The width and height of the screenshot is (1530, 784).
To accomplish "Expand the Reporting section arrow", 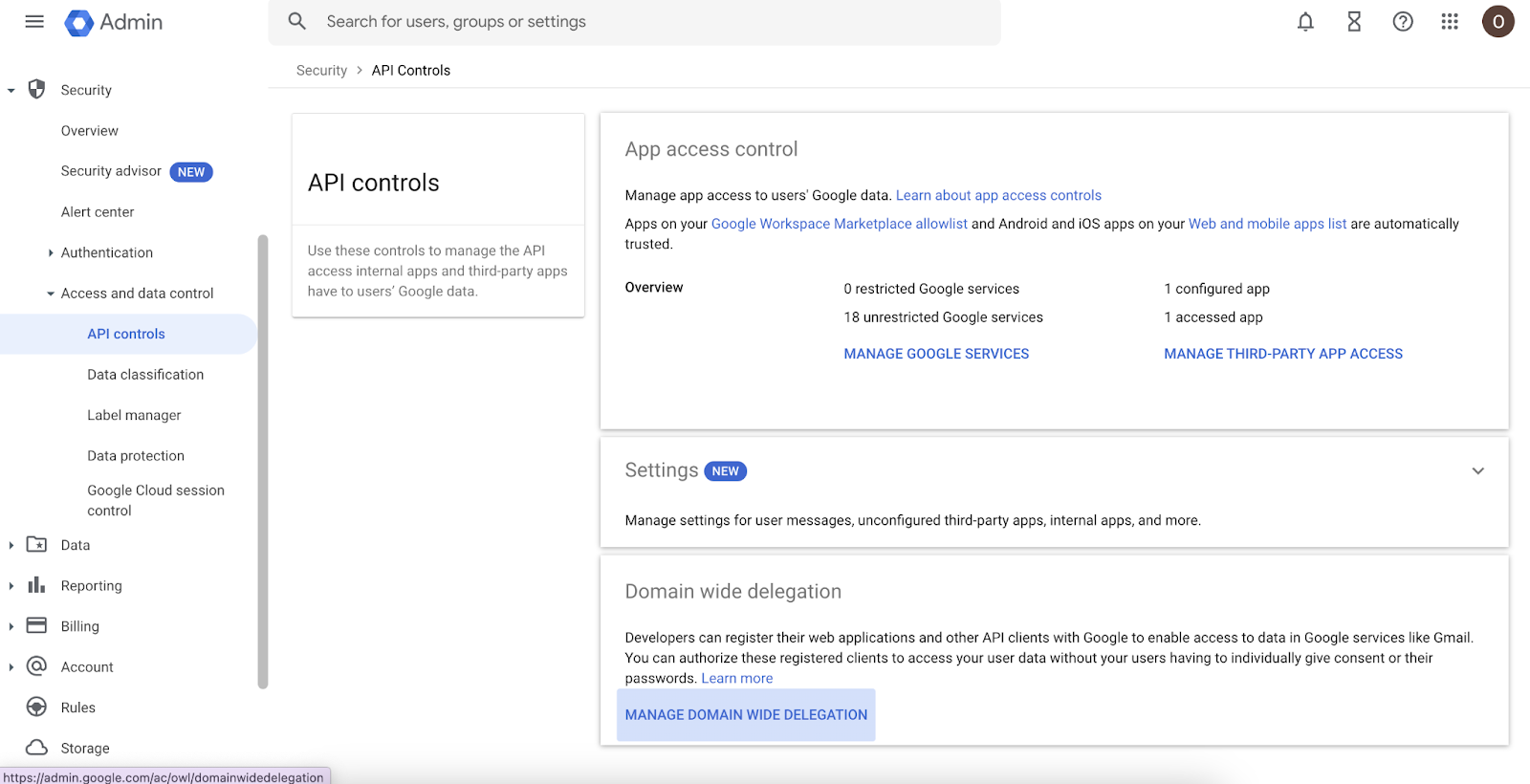I will [x=11, y=586].
